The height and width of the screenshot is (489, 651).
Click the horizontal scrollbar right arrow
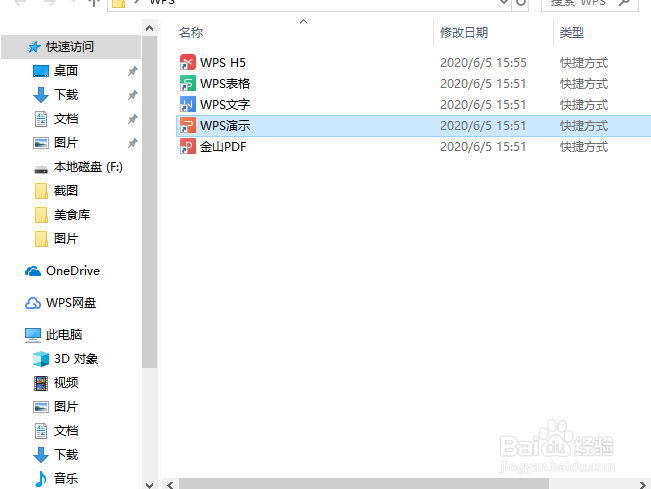click(643, 484)
